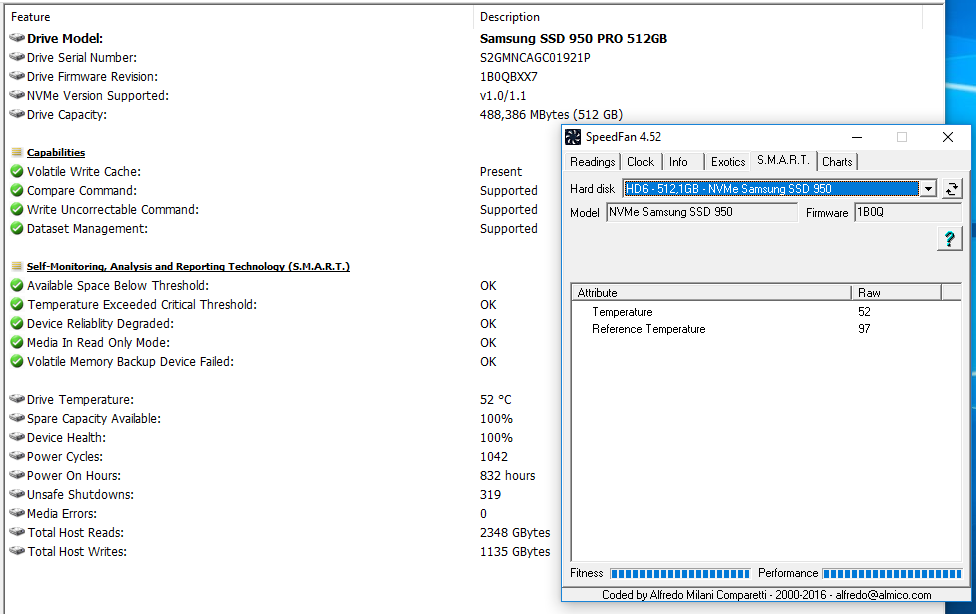Screen dimensions: 976x614
Task: Click green check for Media In Read Only Mode
Action: tap(17, 342)
